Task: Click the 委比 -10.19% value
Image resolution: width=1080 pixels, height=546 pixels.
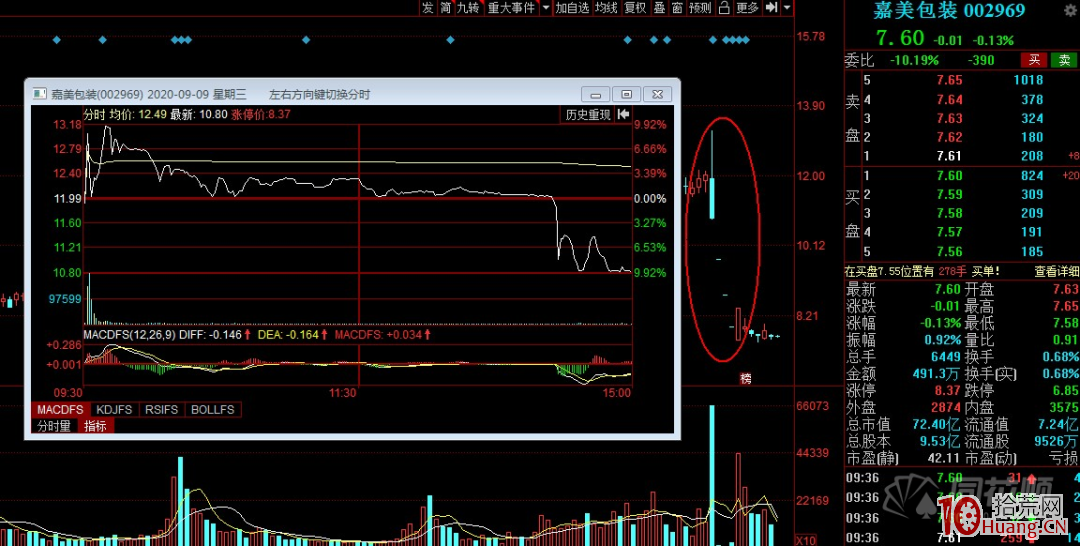Action: coord(914,61)
